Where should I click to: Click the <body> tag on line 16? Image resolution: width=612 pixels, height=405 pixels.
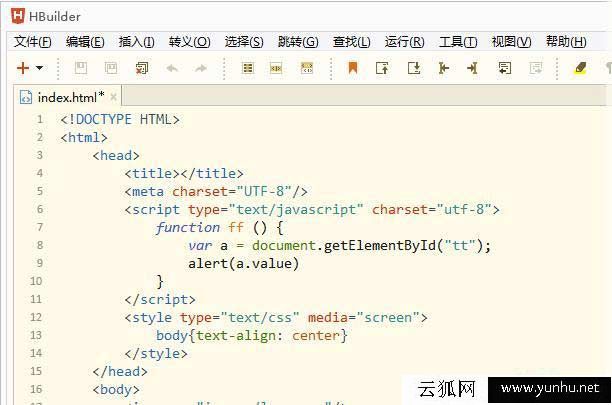click(x=116, y=389)
